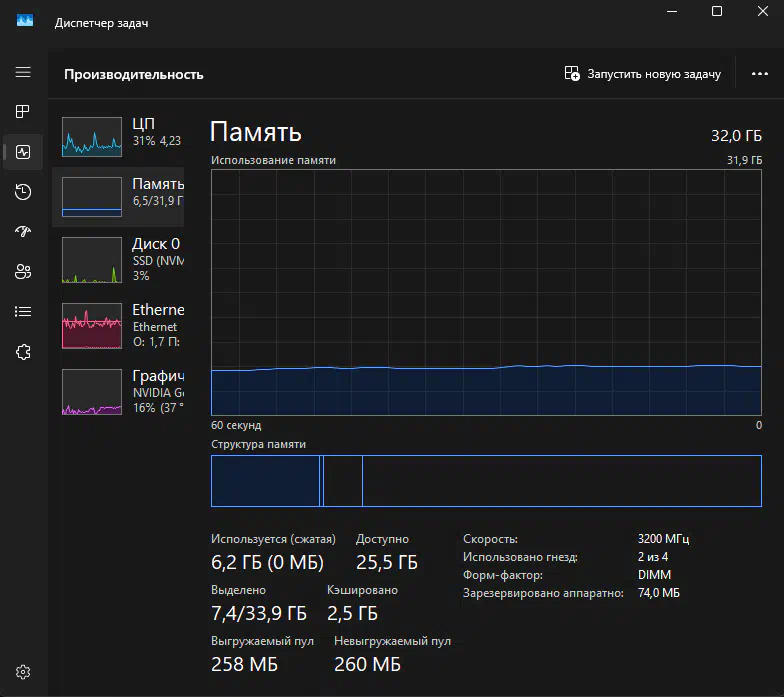This screenshot has height=697, width=784.
Task: Click the memory usage graph
Action: (486, 292)
